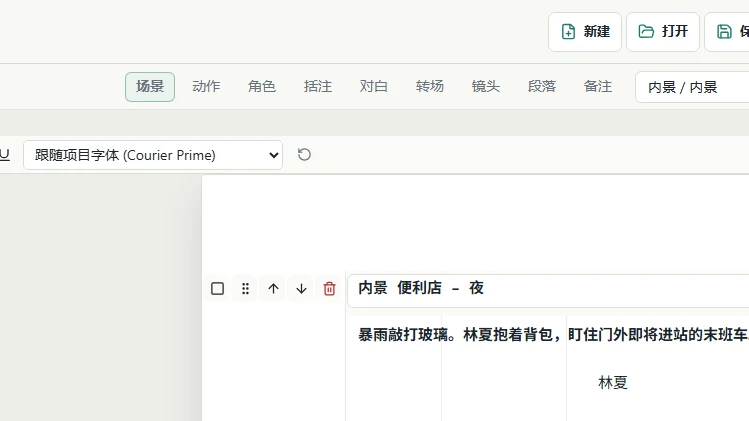Screen dimensions: 749x421
Task: Choose the 镜头 shot element
Action: click(x=485, y=86)
